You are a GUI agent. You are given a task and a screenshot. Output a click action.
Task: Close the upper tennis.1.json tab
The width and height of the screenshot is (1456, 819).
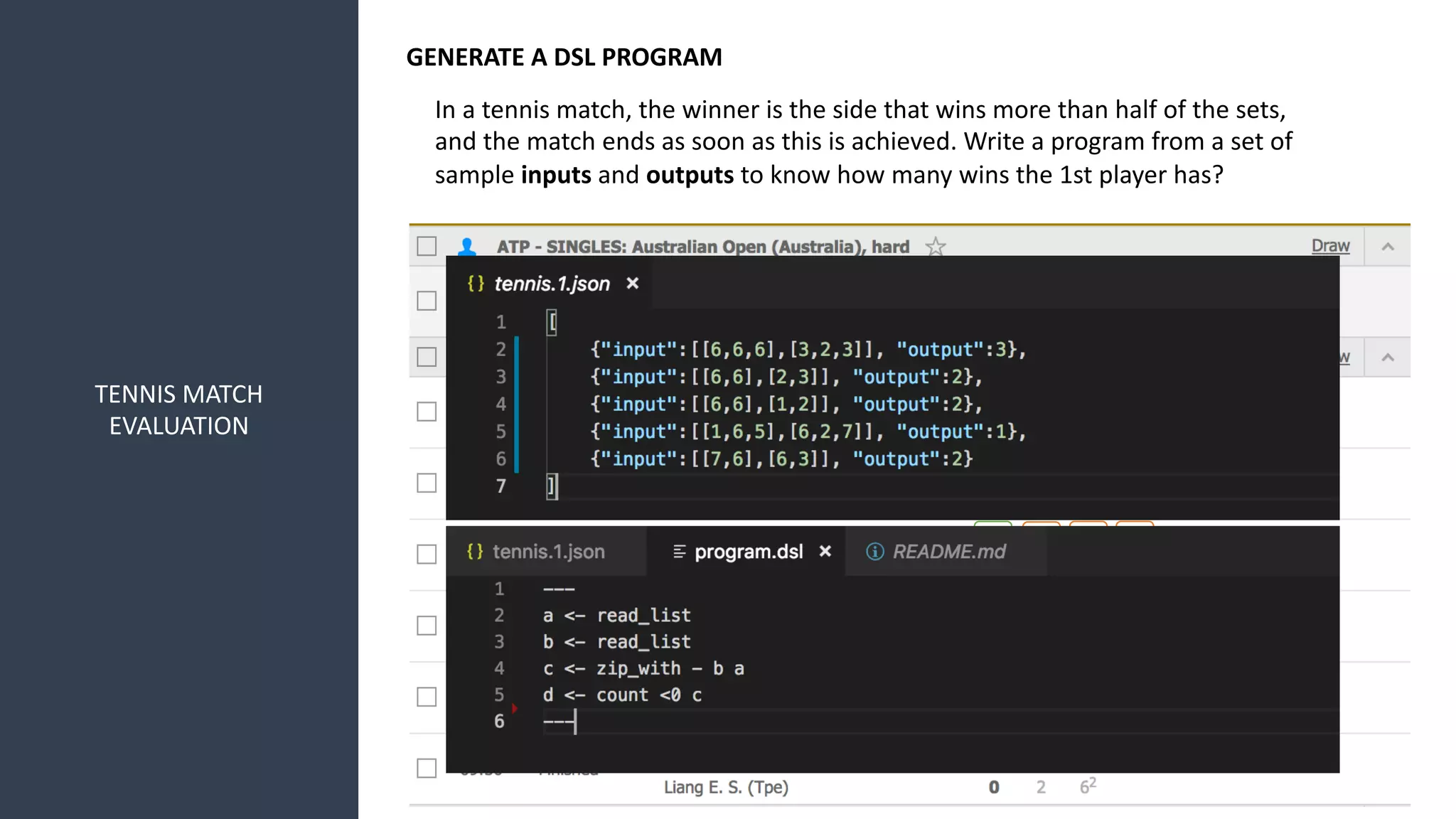(x=632, y=283)
